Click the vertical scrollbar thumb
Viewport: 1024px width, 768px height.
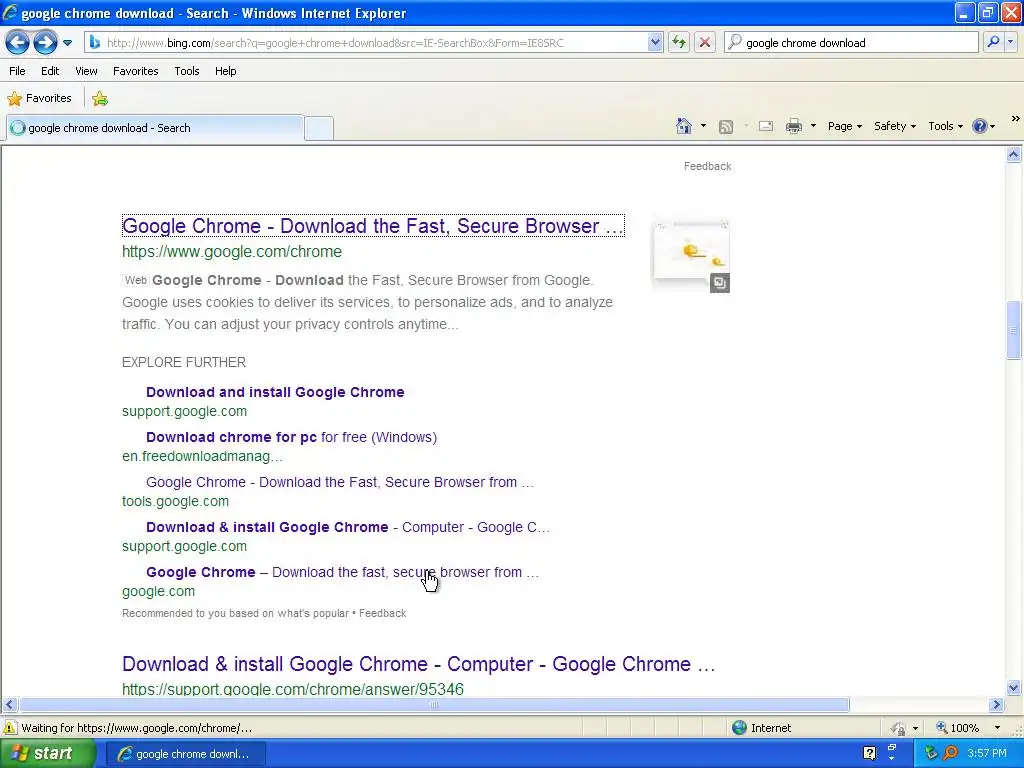coord(1014,329)
